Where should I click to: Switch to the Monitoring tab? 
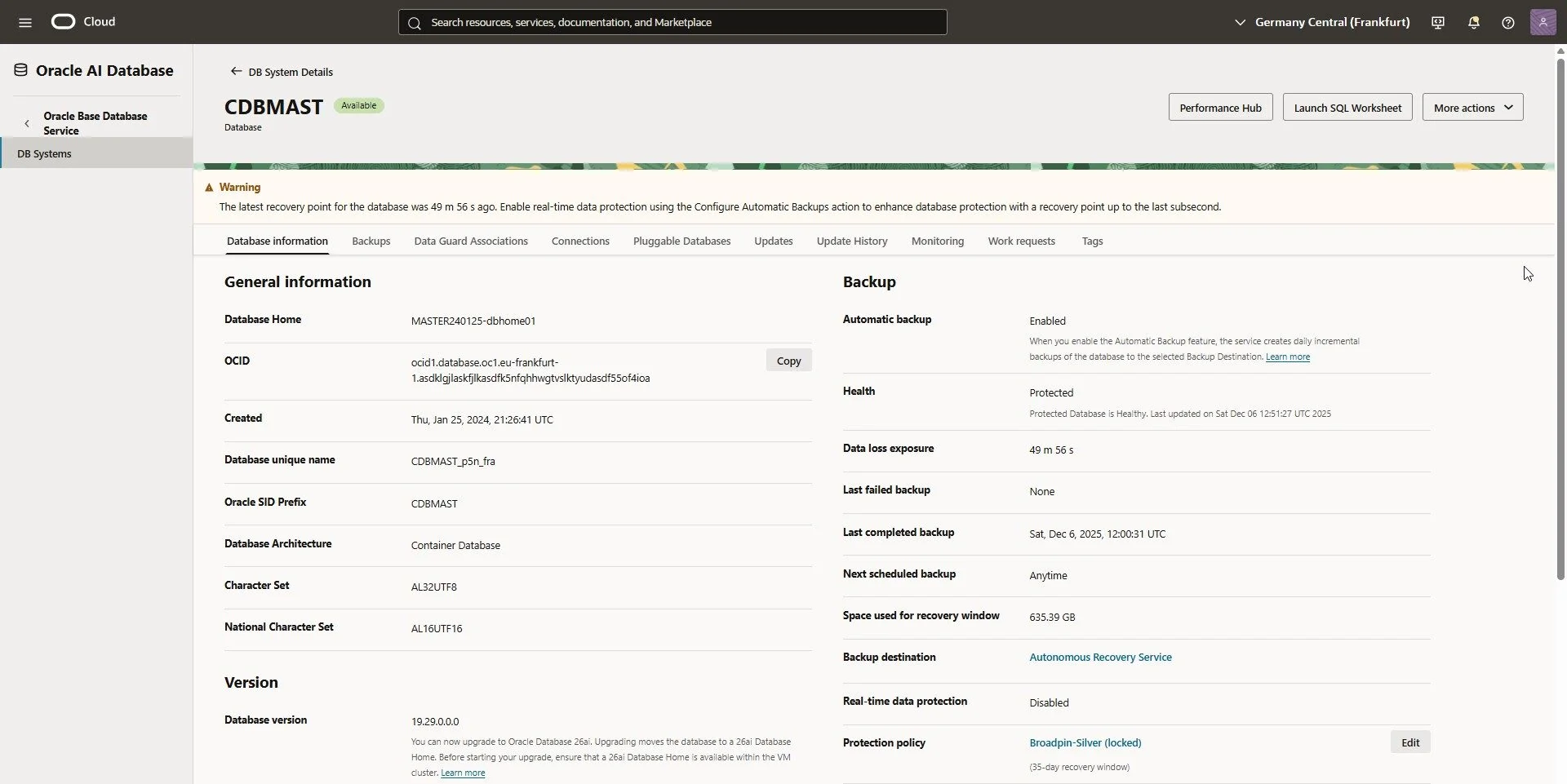938,241
